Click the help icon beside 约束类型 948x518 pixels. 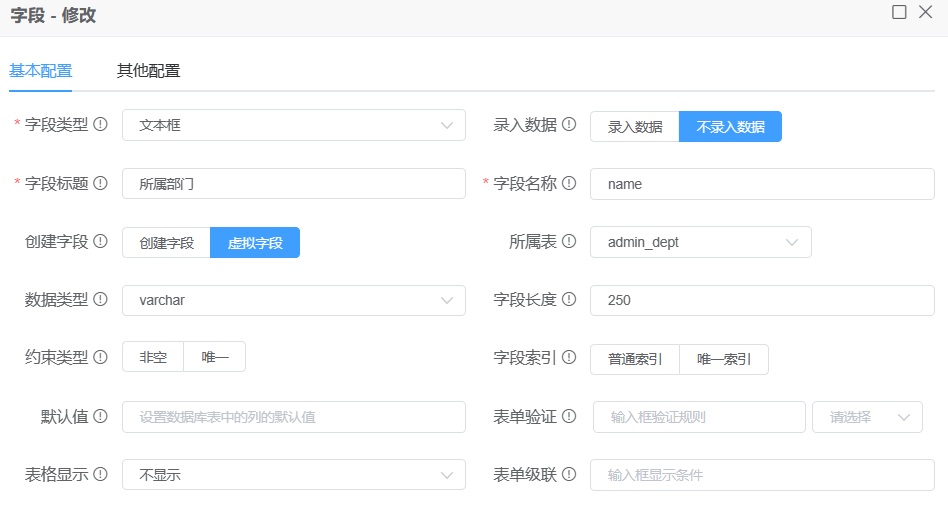coord(100,357)
